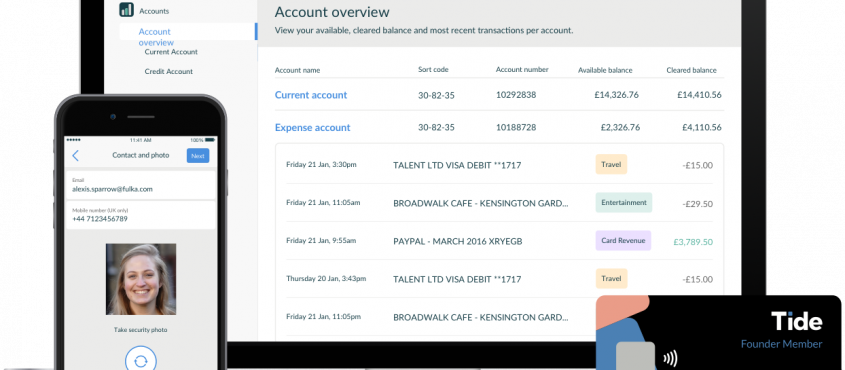Click the Cleared balance column header
The height and width of the screenshot is (370, 845).
691,70
